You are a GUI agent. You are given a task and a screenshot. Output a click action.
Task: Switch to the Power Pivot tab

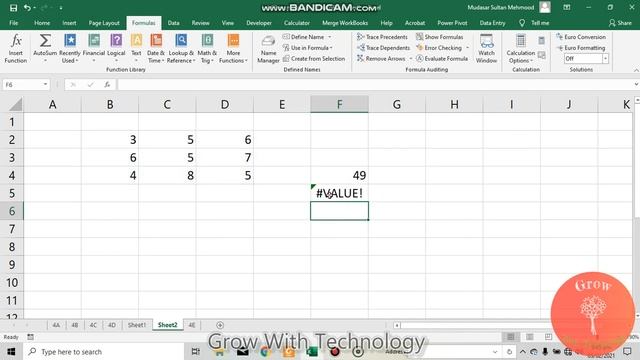[x=452, y=23]
